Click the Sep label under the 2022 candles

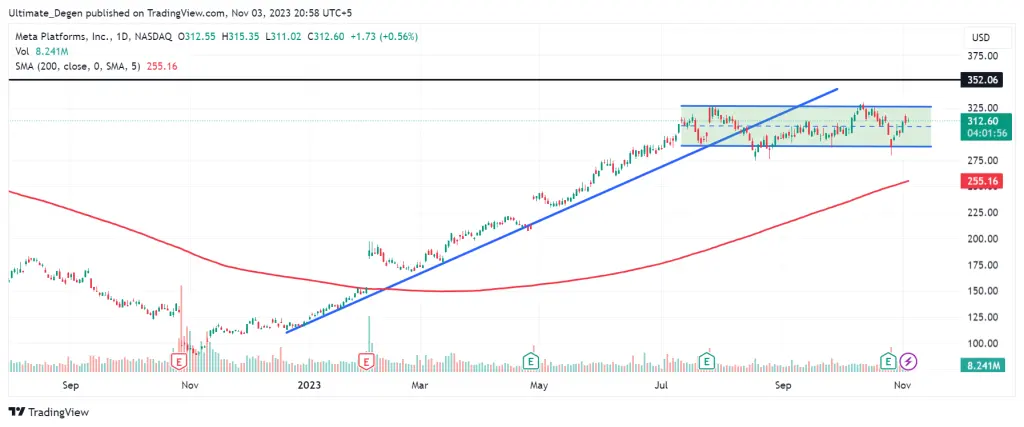(x=71, y=386)
